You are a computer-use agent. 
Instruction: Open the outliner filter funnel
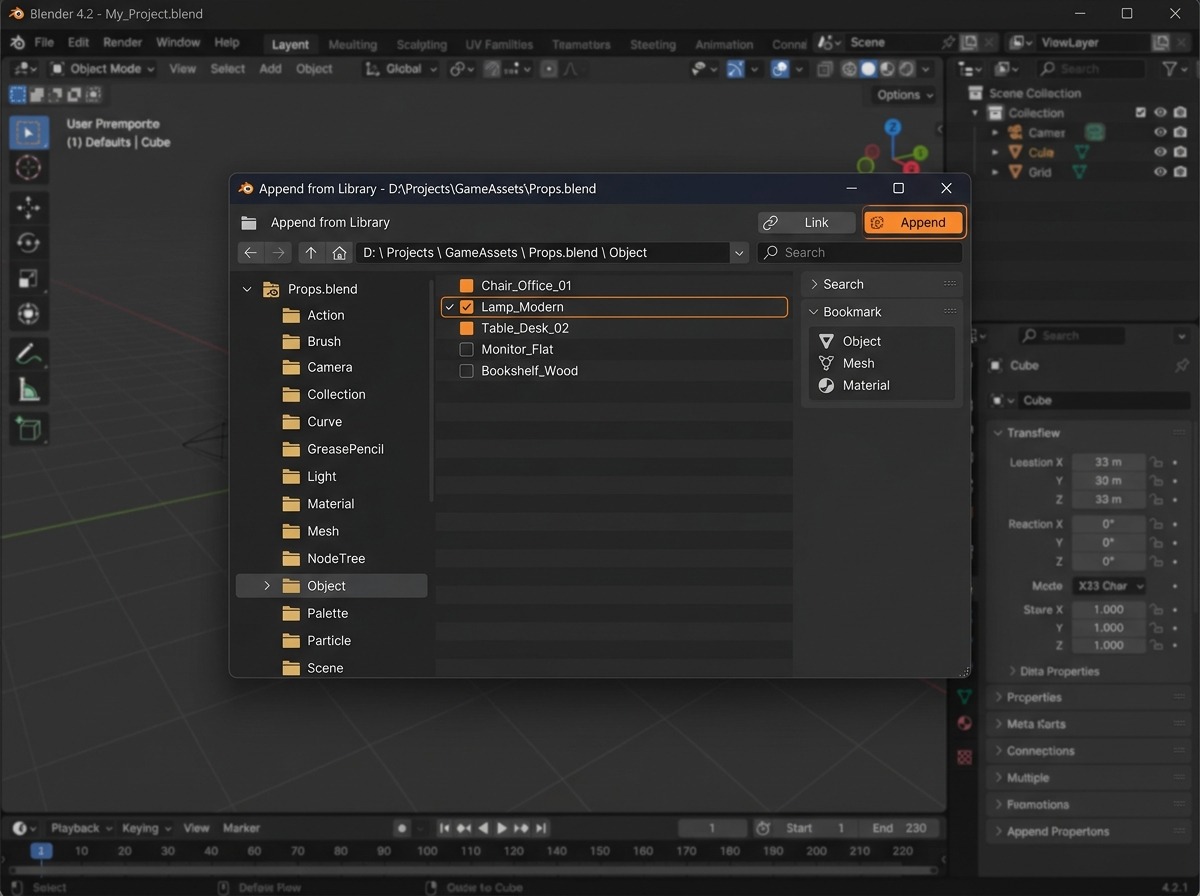(1169, 69)
